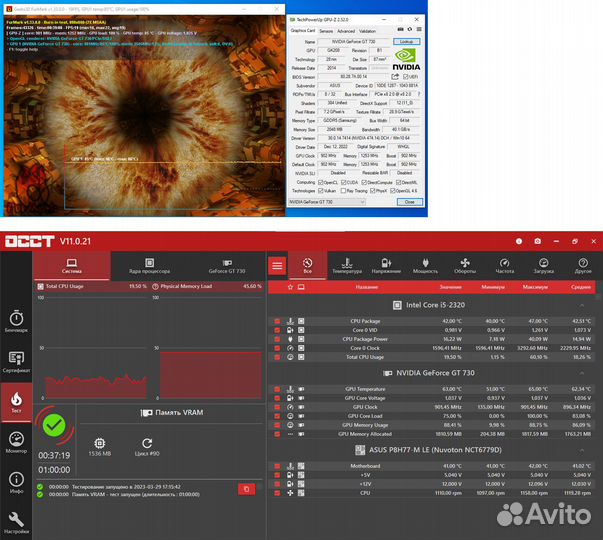Switch to CPU cores graph tab
This screenshot has width=603, height=540.
coord(149,266)
